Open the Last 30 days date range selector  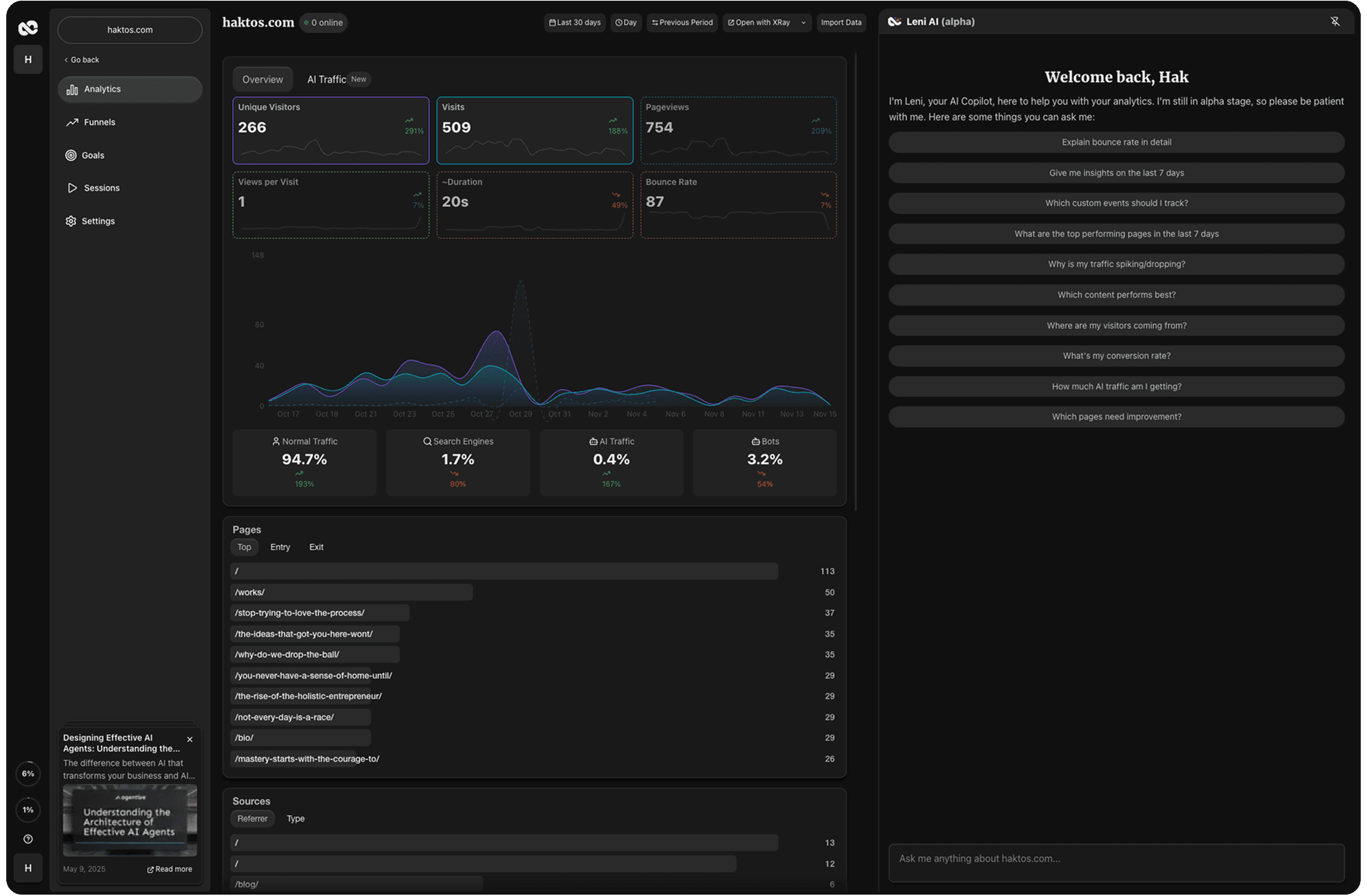coord(574,23)
